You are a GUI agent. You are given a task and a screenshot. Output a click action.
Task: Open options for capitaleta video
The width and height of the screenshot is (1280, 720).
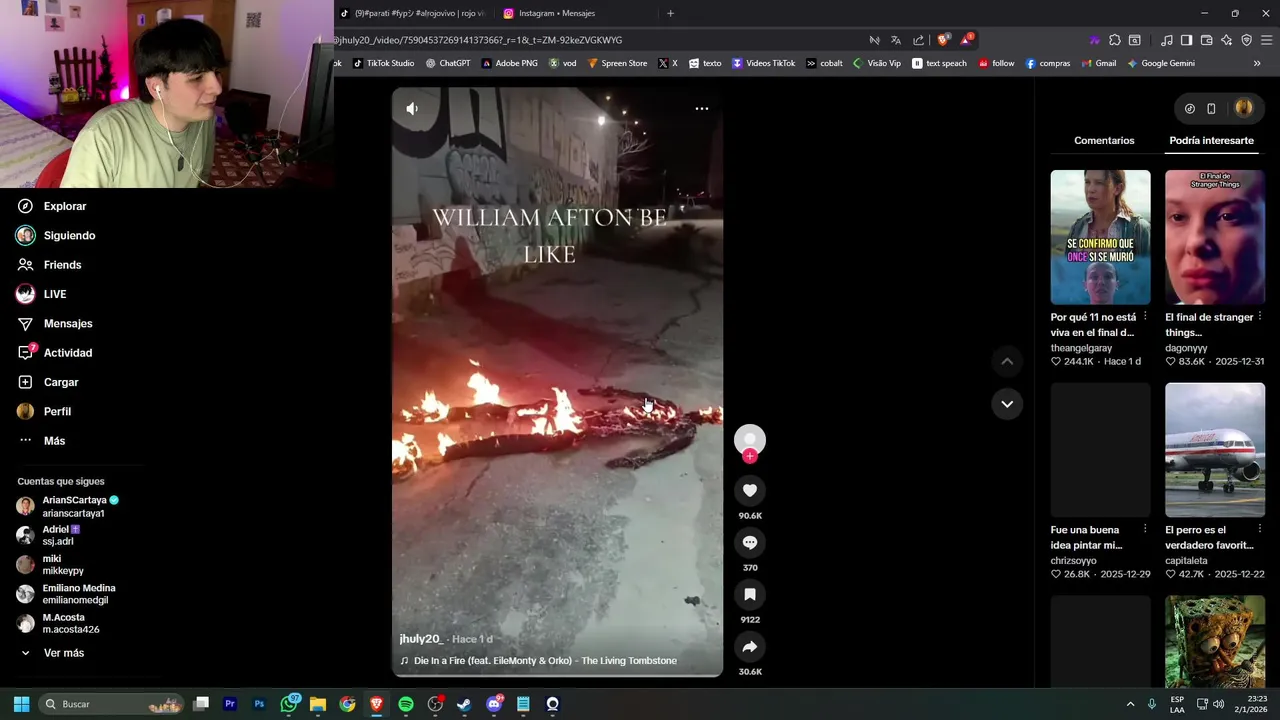tap(1260, 529)
